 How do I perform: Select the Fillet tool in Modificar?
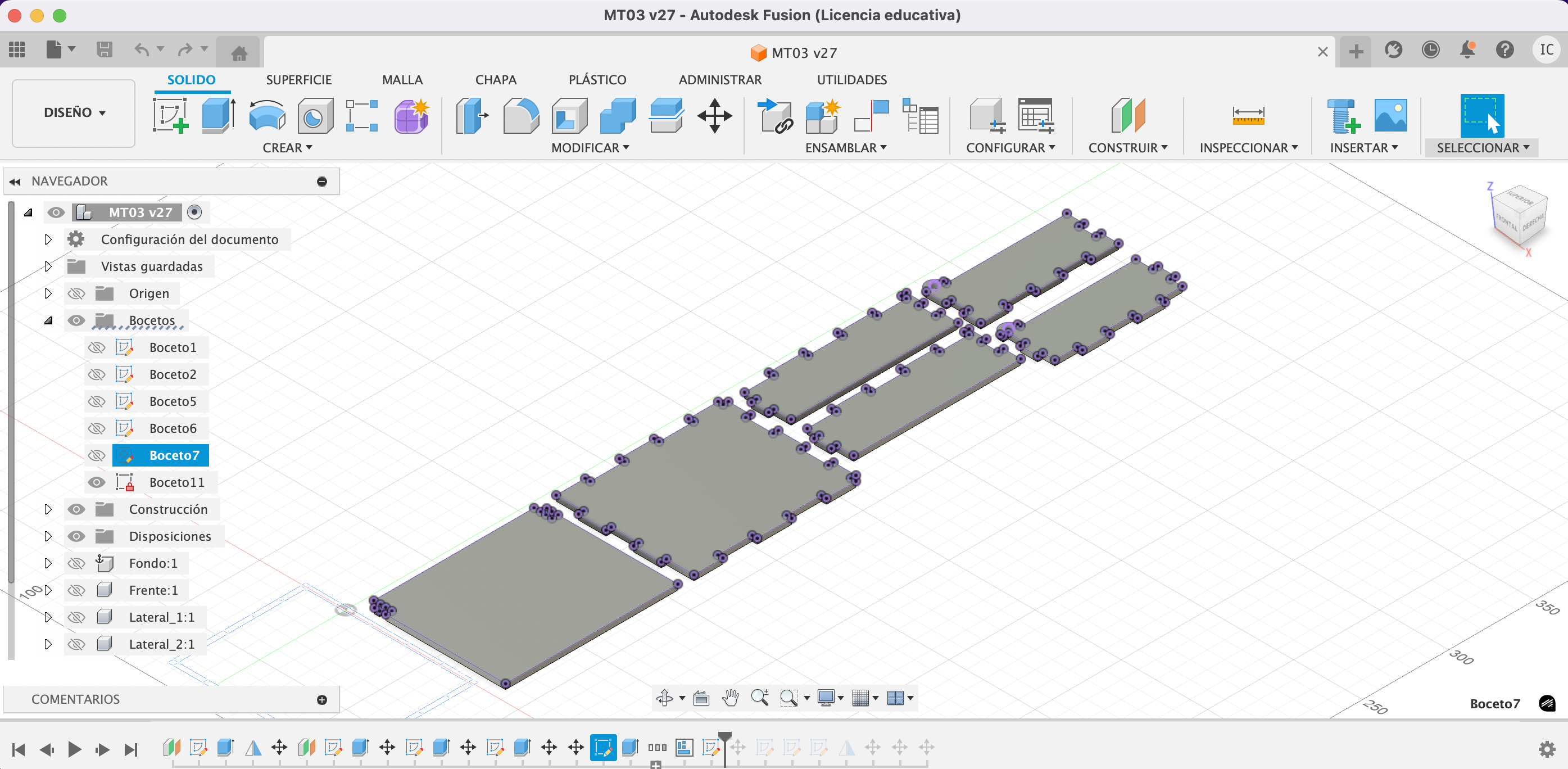coord(520,115)
